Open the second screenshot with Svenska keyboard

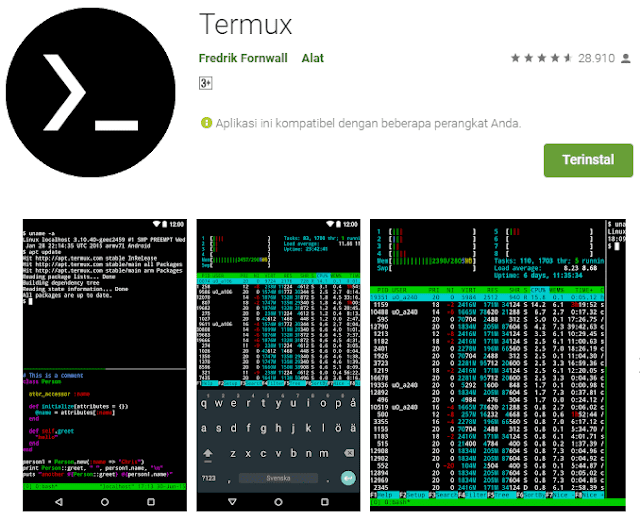pyautogui.click(x=278, y=365)
